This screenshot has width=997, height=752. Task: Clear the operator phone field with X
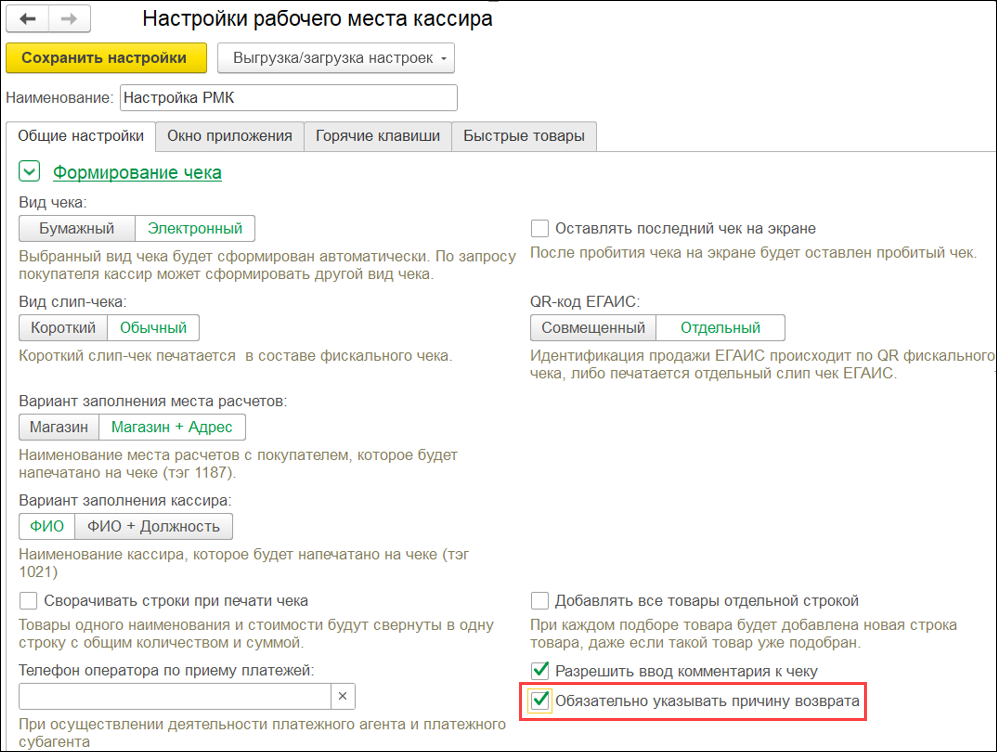click(x=342, y=696)
